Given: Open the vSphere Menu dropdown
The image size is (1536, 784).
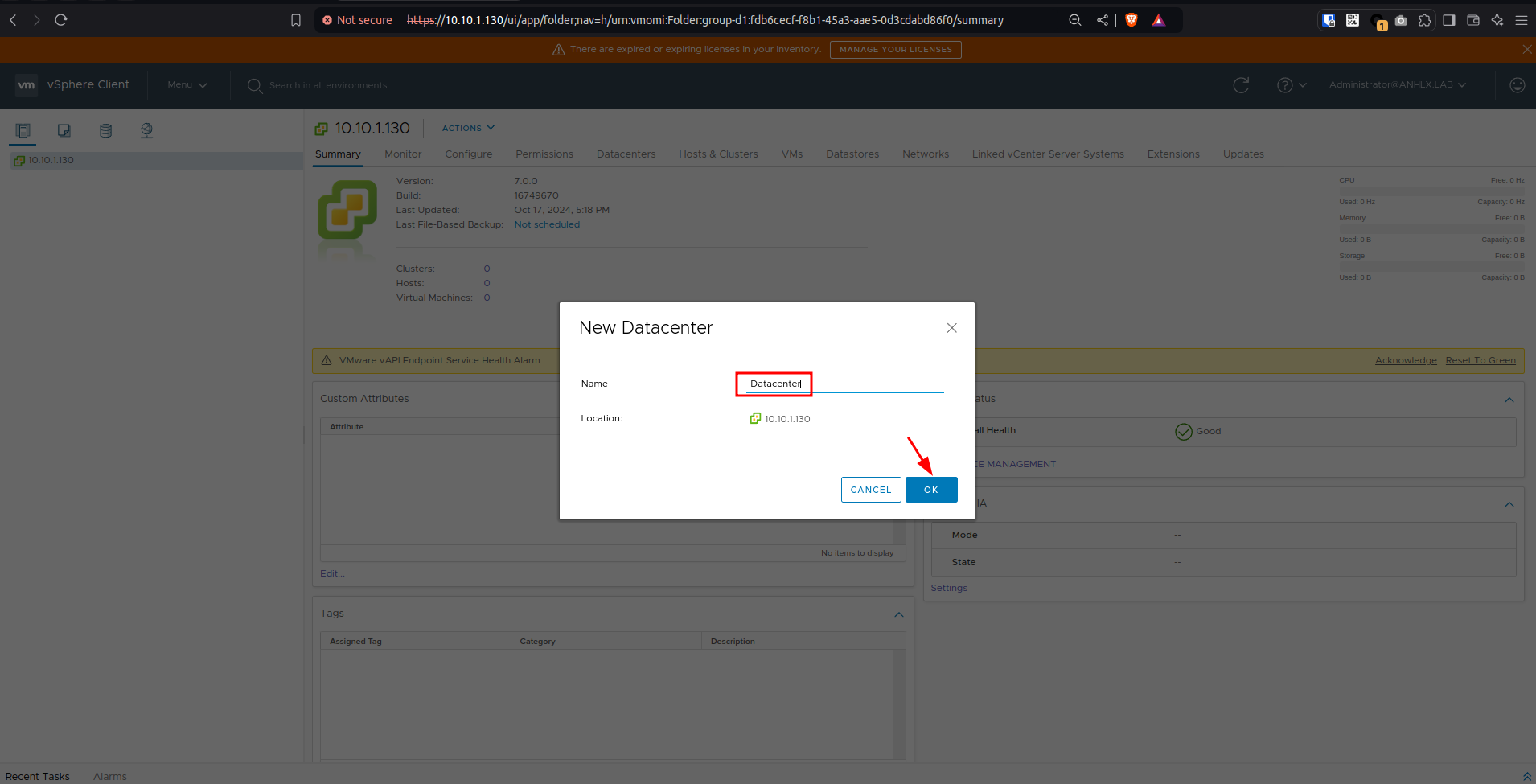Looking at the screenshot, I should pos(187,85).
